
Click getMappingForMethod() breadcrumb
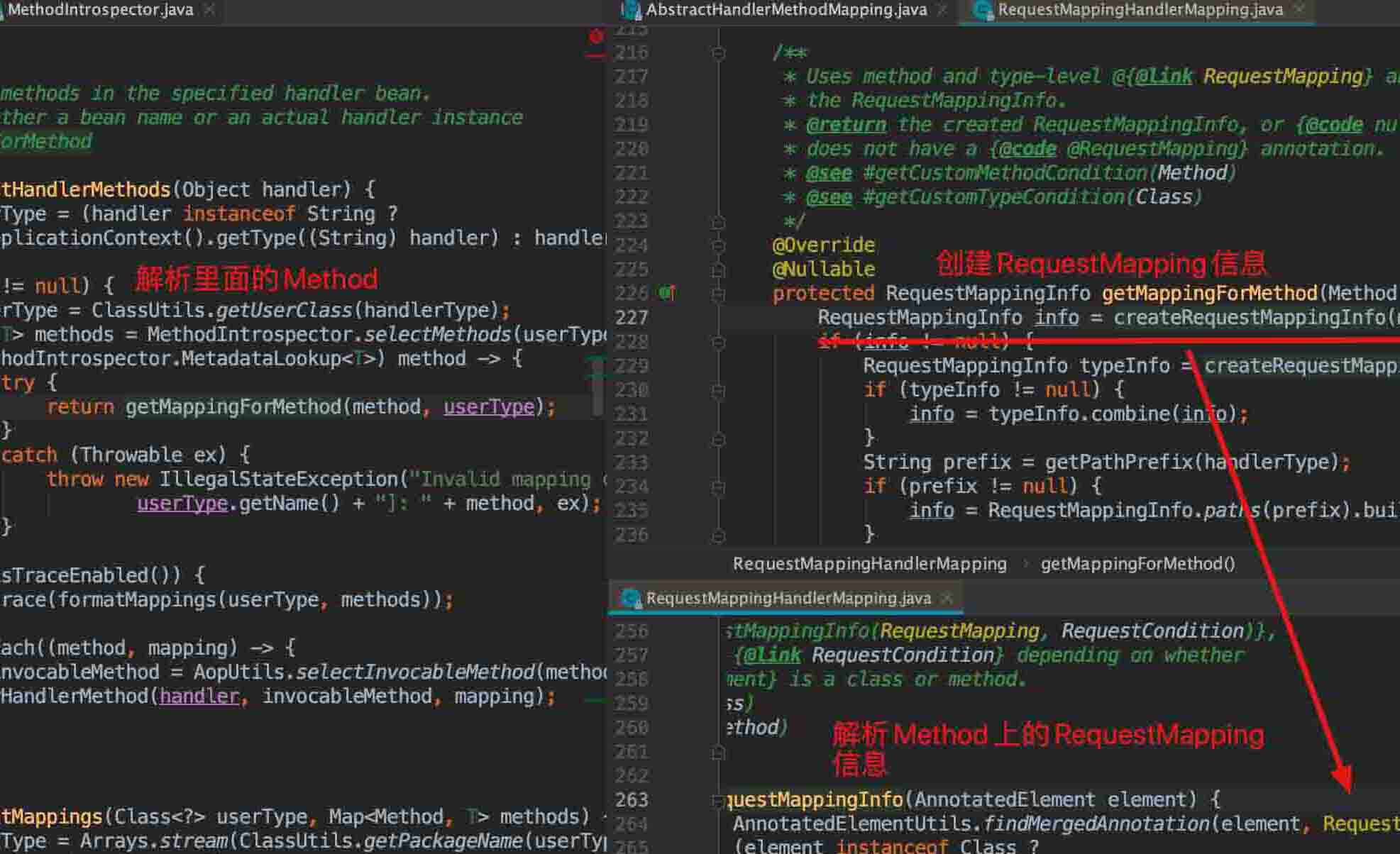[x=1137, y=564]
